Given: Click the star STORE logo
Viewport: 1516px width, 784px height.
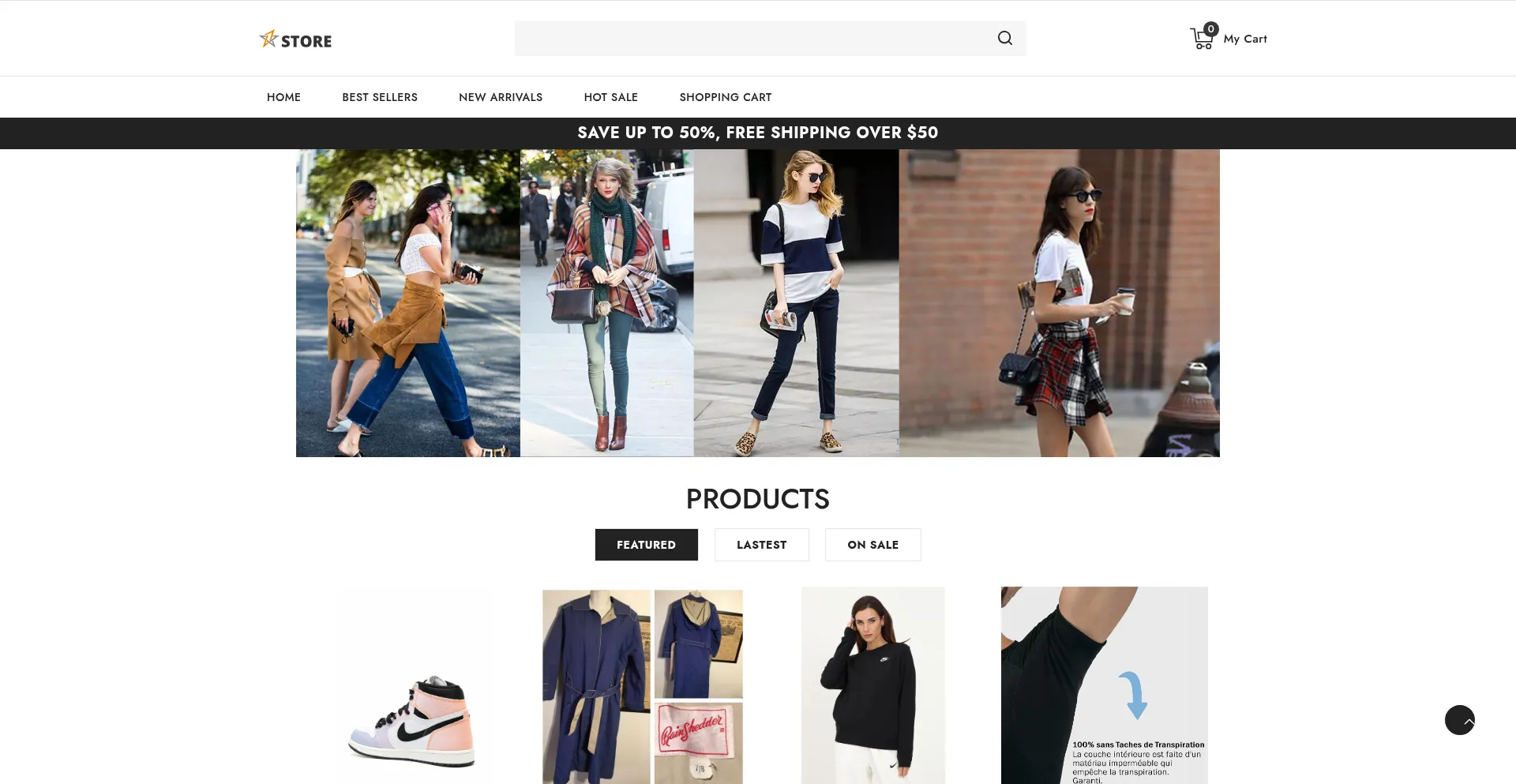Looking at the screenshot, I should coord(295,39).
